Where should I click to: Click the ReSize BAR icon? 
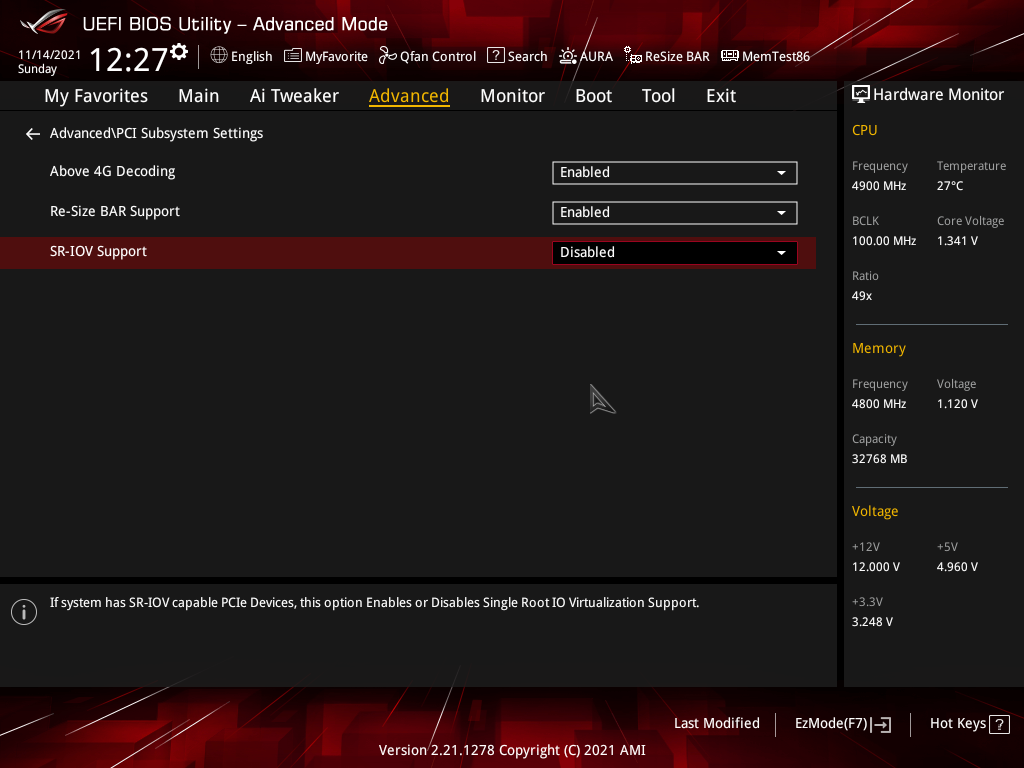(x=632, y=56)
